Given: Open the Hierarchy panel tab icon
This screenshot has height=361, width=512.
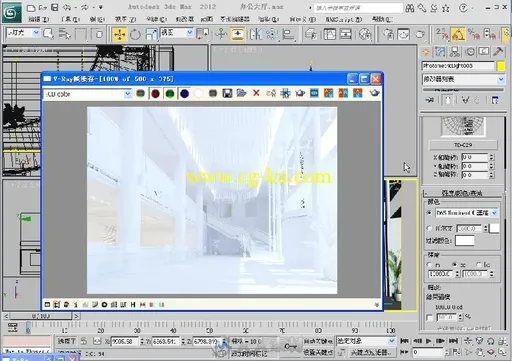Looking at the screenshot, I should (455, 52).
